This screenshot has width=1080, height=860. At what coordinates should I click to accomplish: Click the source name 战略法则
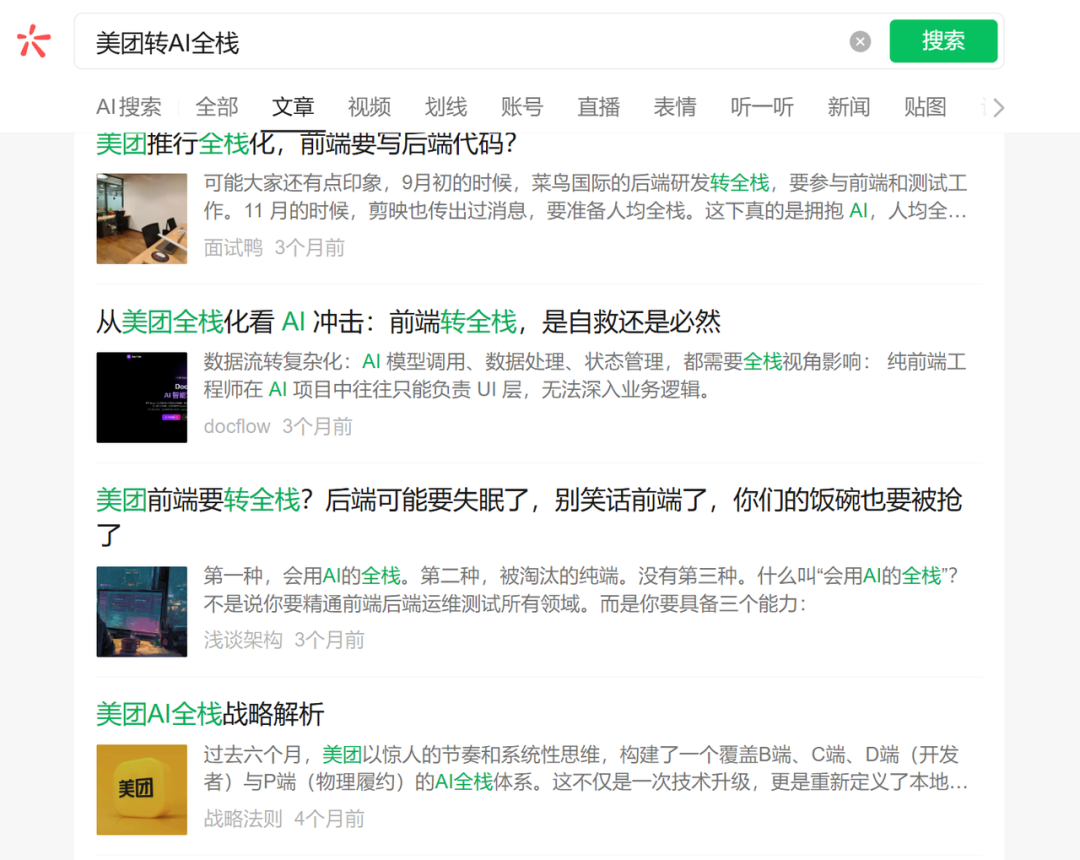point(243,819)
